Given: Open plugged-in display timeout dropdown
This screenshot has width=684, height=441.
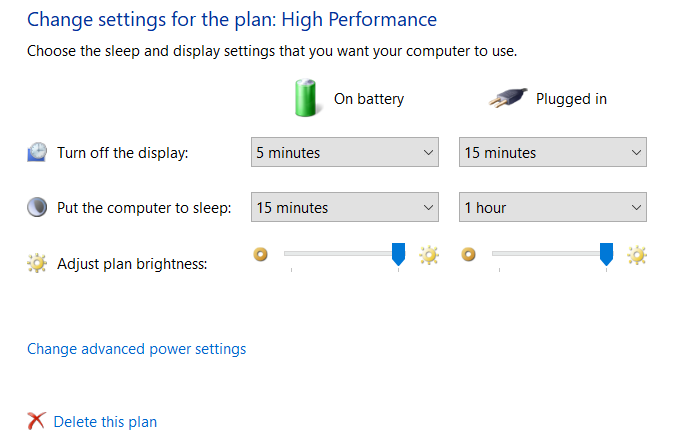Looking at the screenshot, I should click(x=552, y=153).
